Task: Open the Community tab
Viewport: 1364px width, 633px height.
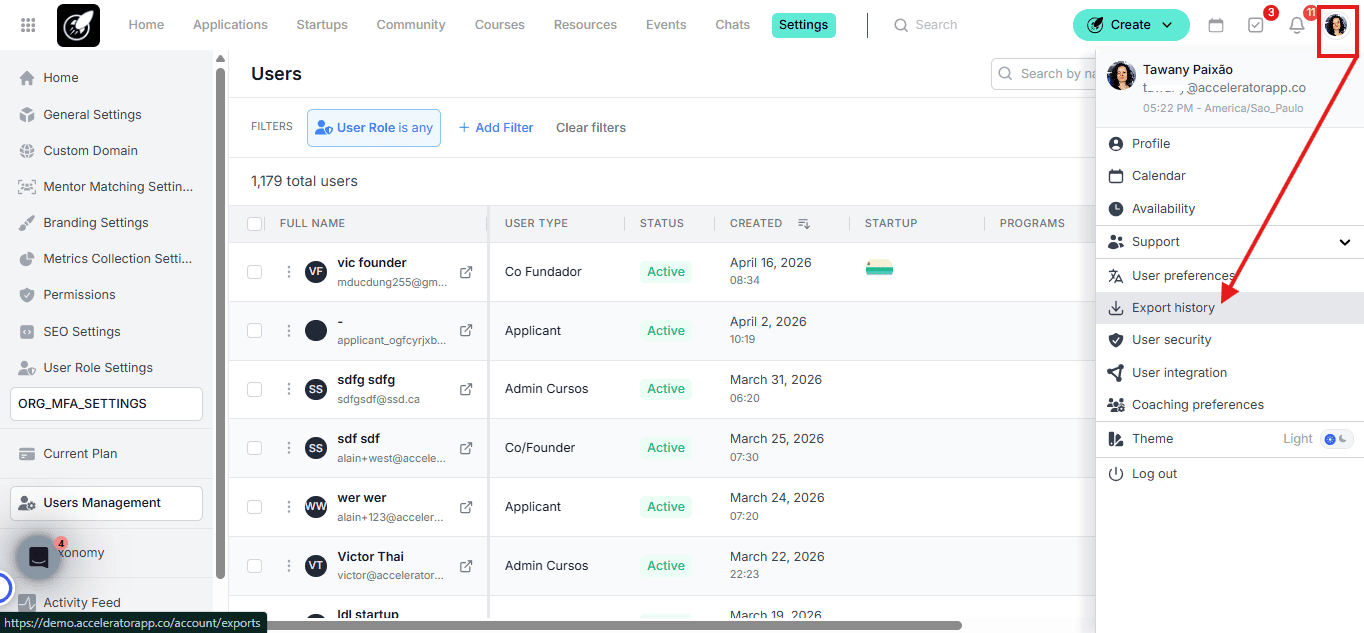Action: [411, 25]
